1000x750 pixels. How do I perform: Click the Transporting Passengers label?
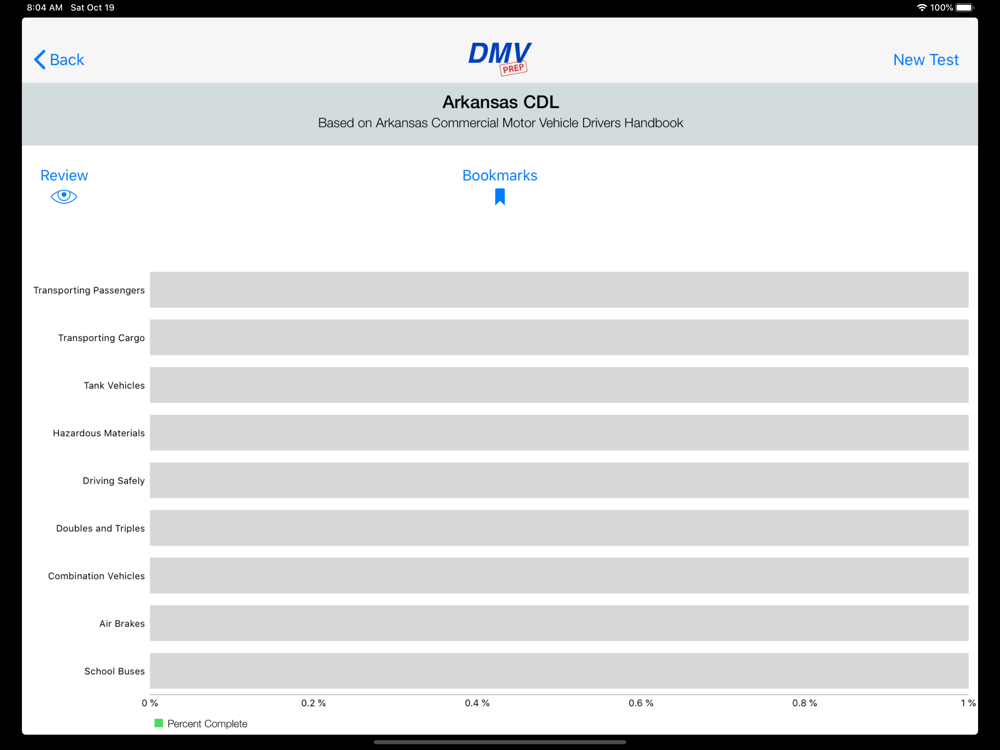[89, 290]
